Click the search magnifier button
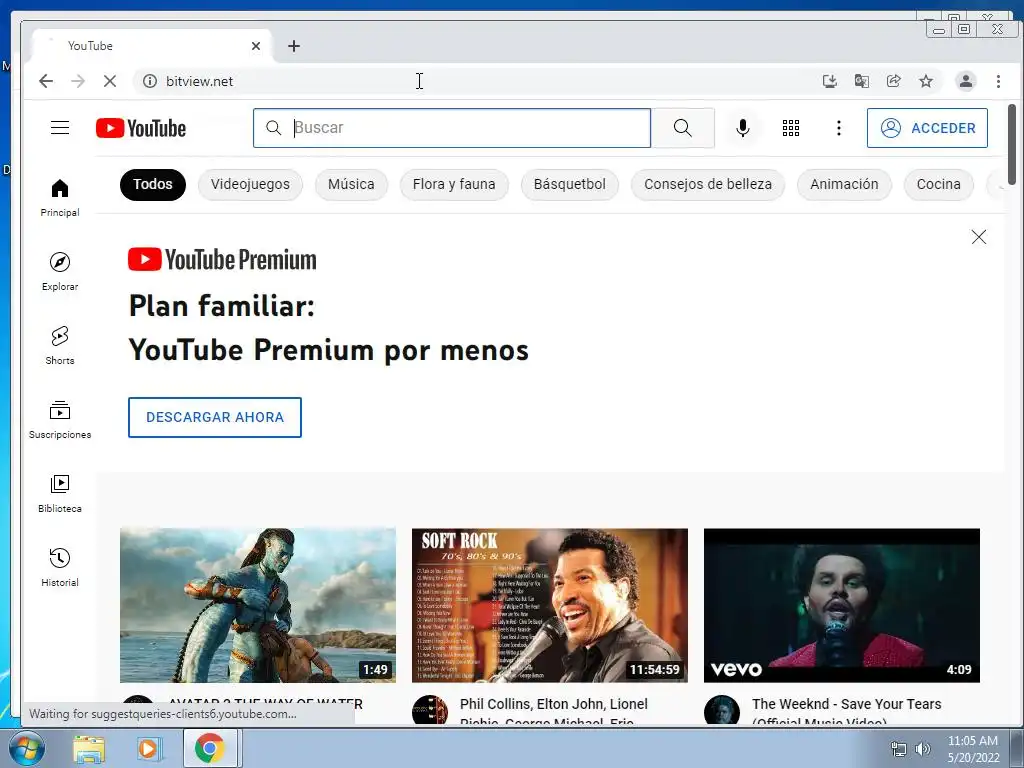The width and height of the screenshot is (1024, 768). click(682, 128)
